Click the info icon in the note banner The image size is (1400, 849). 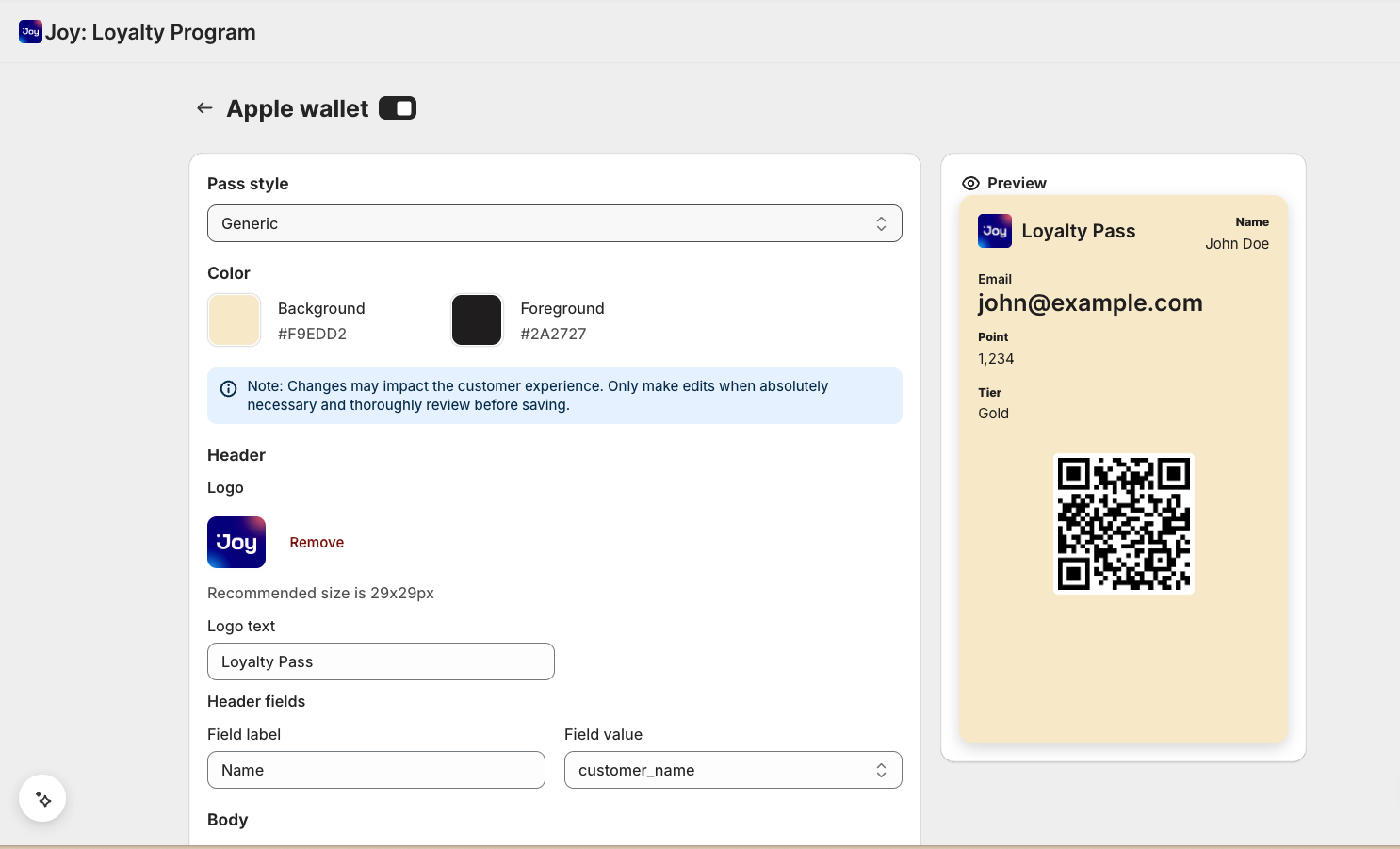pyautogui.click(x=228, y=388)
